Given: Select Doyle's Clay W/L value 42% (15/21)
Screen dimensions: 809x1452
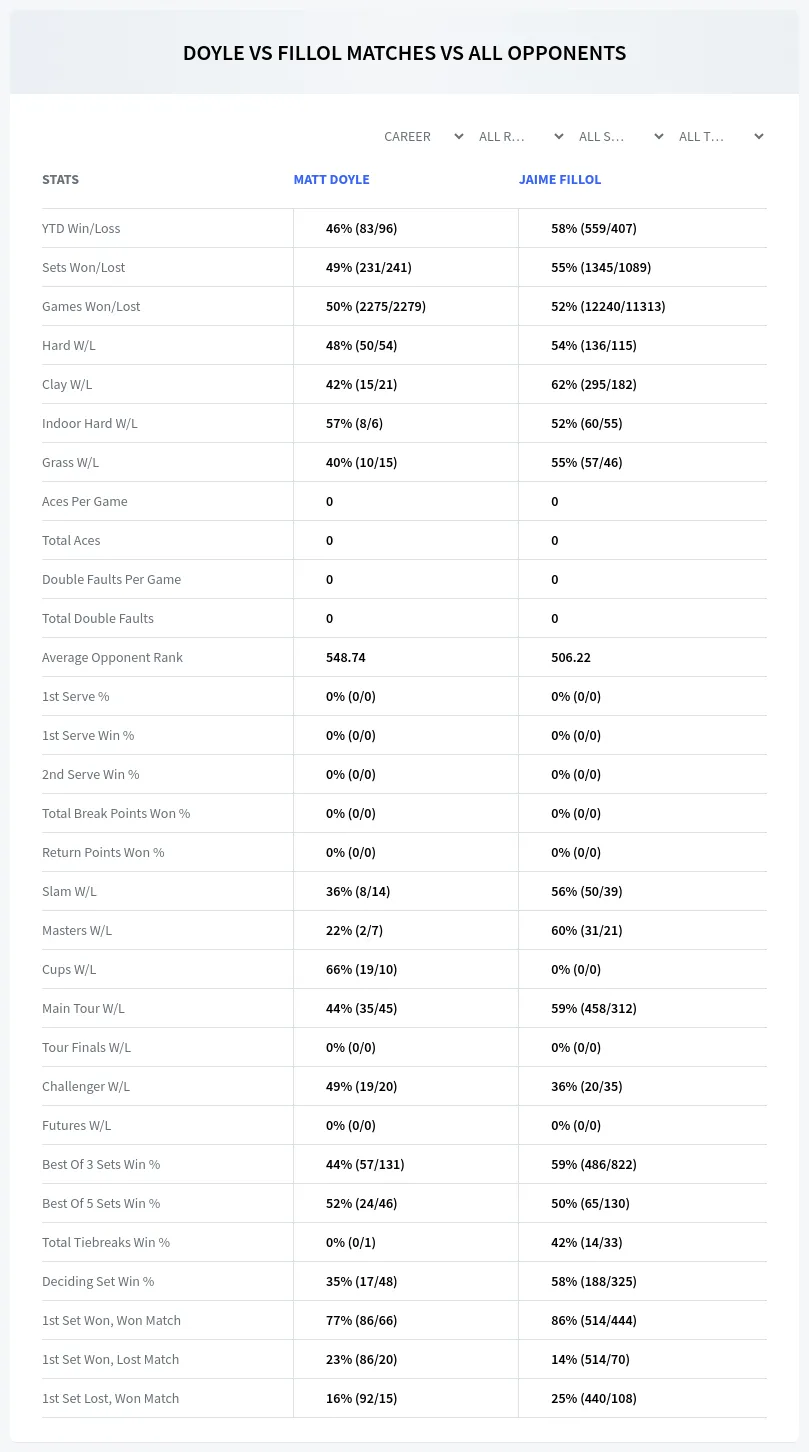Looking at the screenshot, I should pos(363,384).
